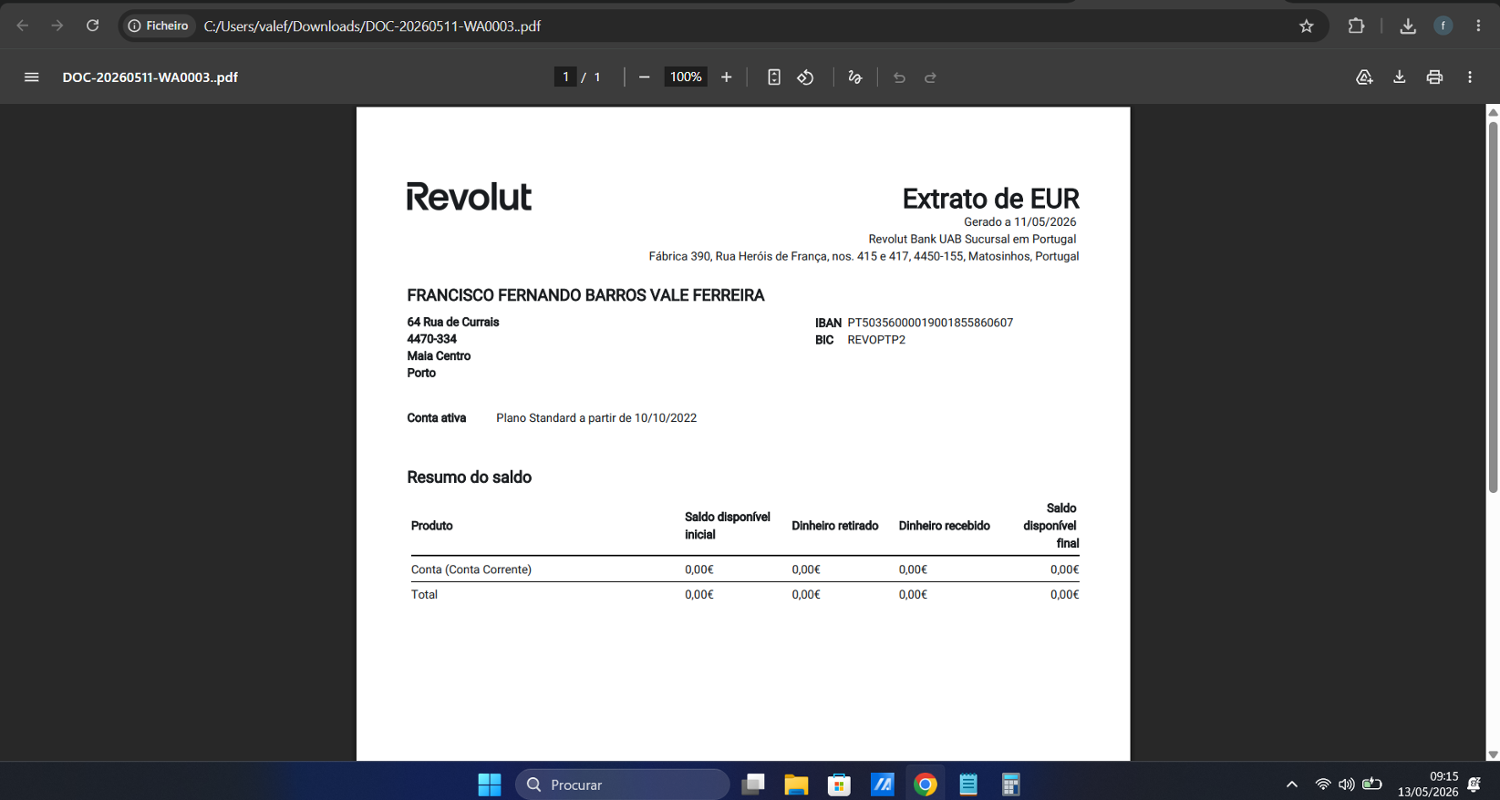The width and height of the screenshot is (1500, 800).
Task: Click the Revolut logo in the document
Action: pos(469,197)
